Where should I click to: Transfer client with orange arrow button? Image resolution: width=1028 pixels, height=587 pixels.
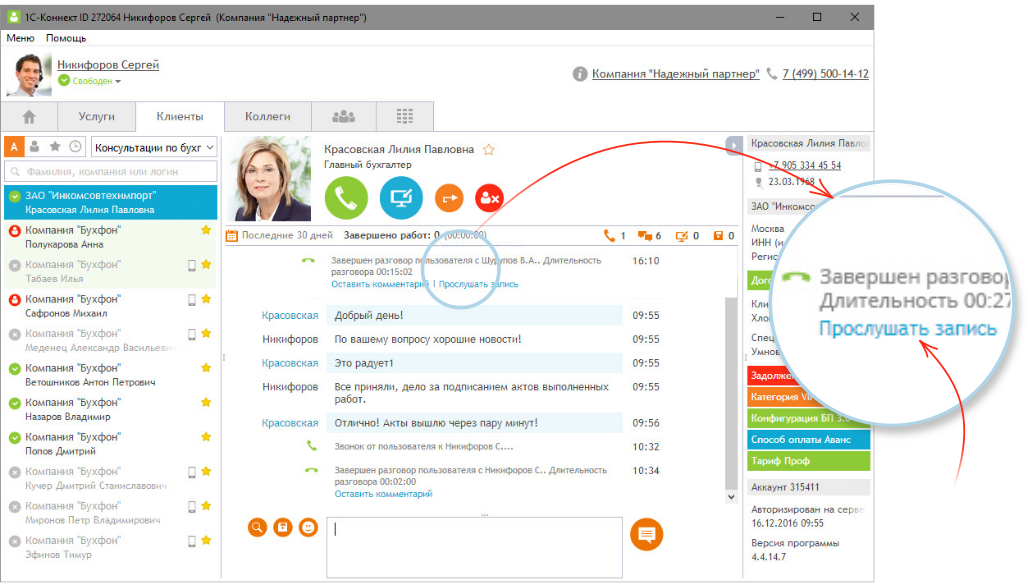(449, 197)
